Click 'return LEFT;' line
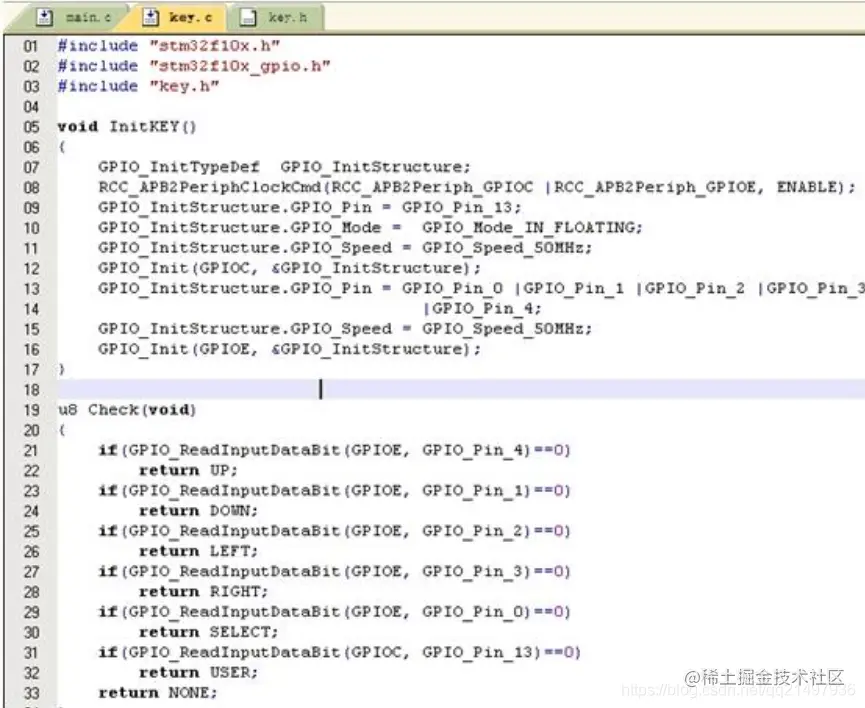 pos(199,551)
